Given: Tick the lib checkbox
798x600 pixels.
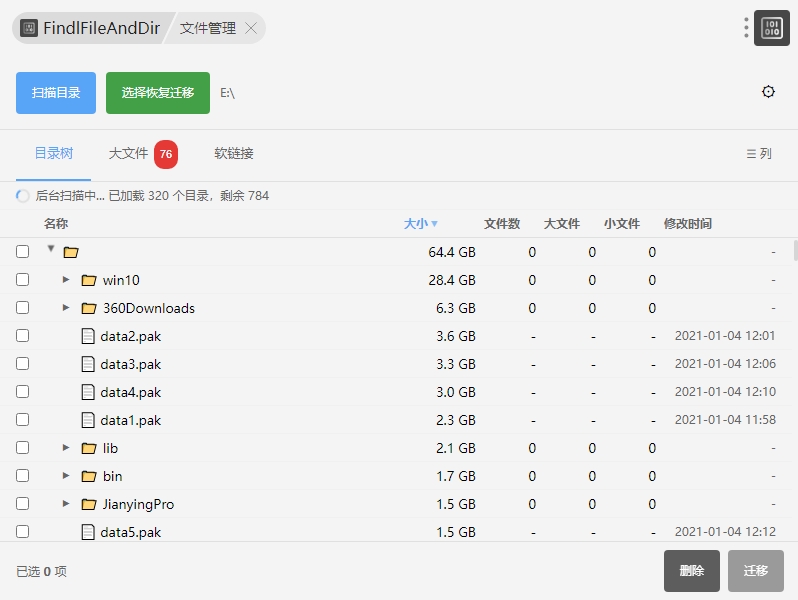Looking at the screenshot, I should coord(22,447).
